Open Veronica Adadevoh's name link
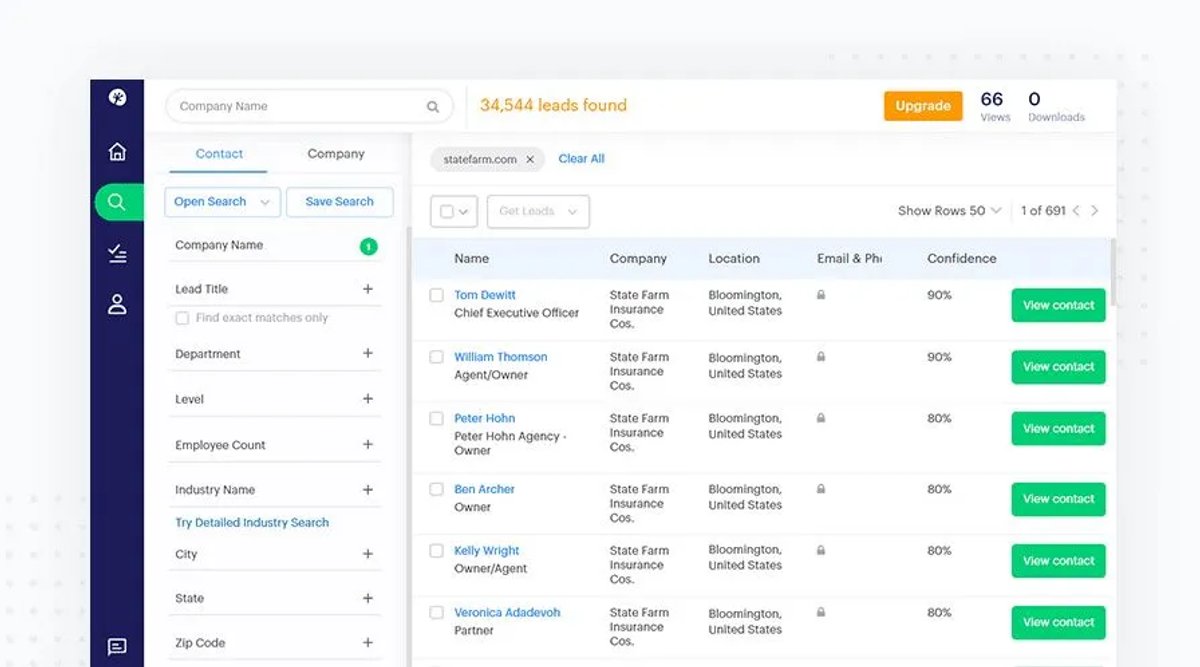The height and width of the screenshot is (667, 1200). tap(507, 613)
